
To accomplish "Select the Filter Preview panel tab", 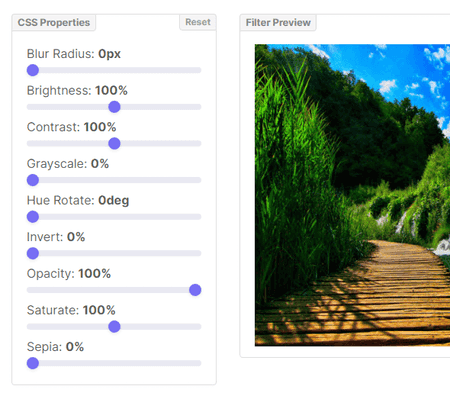I will tap(278, 23).
